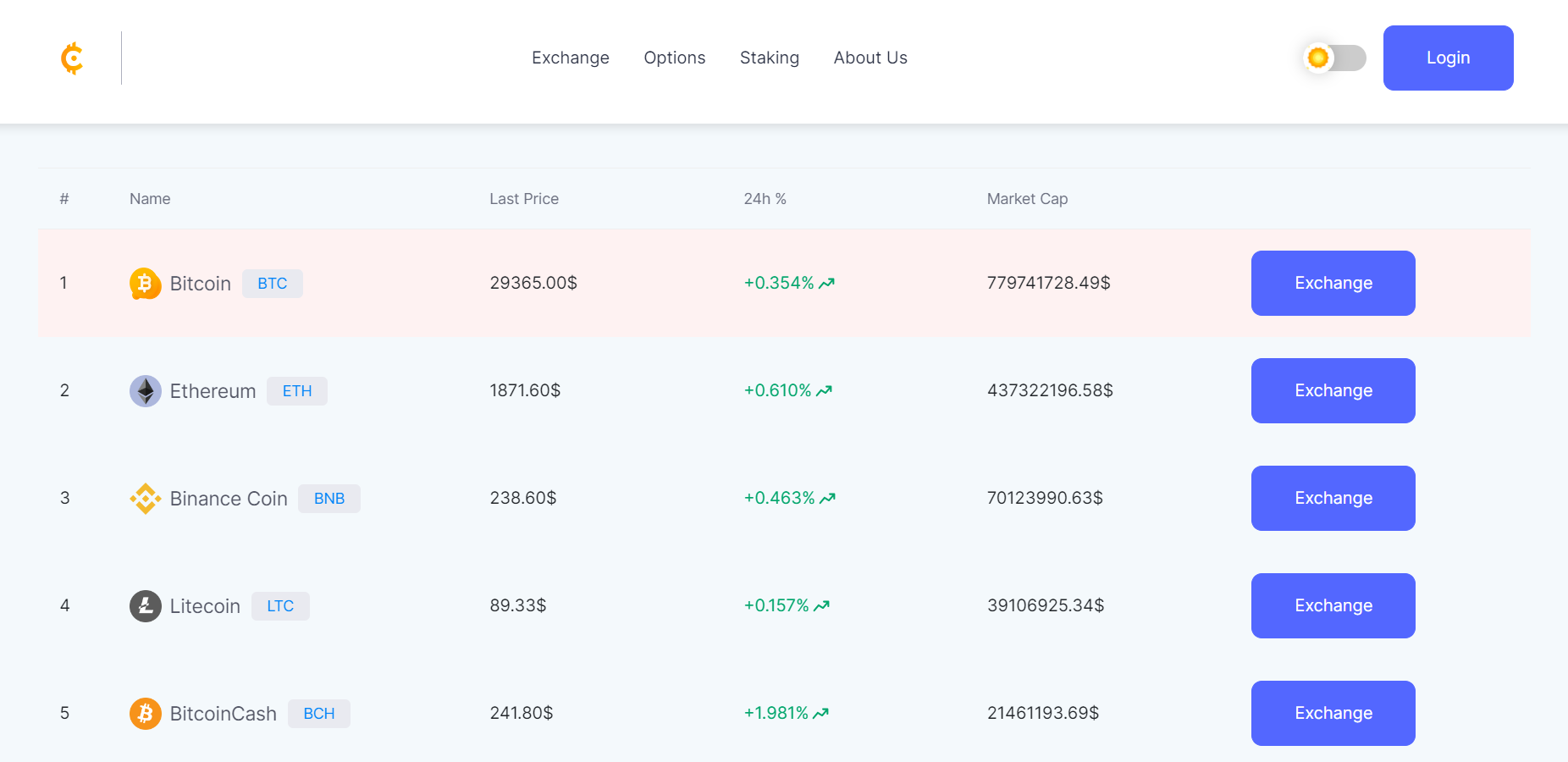Click Exchange button in BitcoinCash row
This screenshot has width=1568, height=762.
click(x=1333, y=713)
